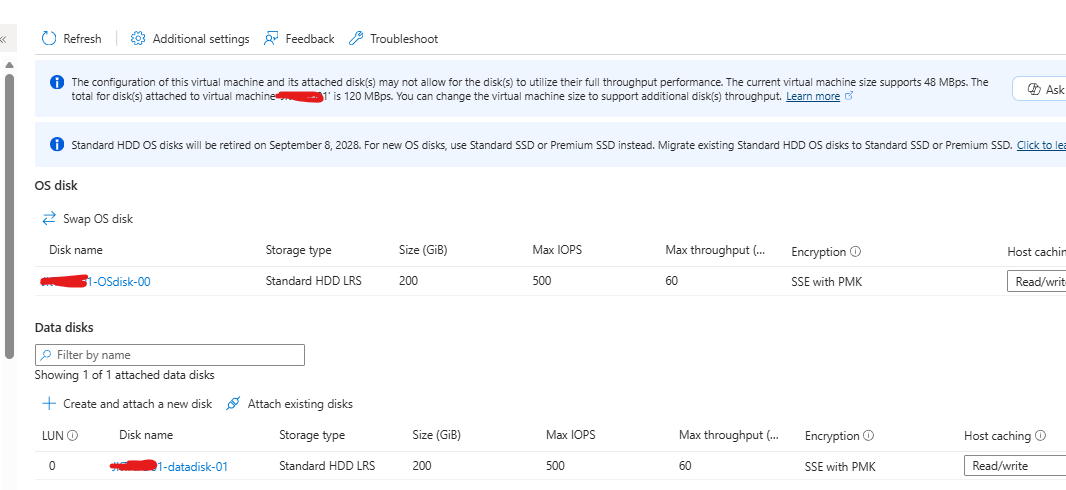This screenshot has height=490, width=1066.
Task: Click the Feedback person icon
Action: click(x=271, y=39)
